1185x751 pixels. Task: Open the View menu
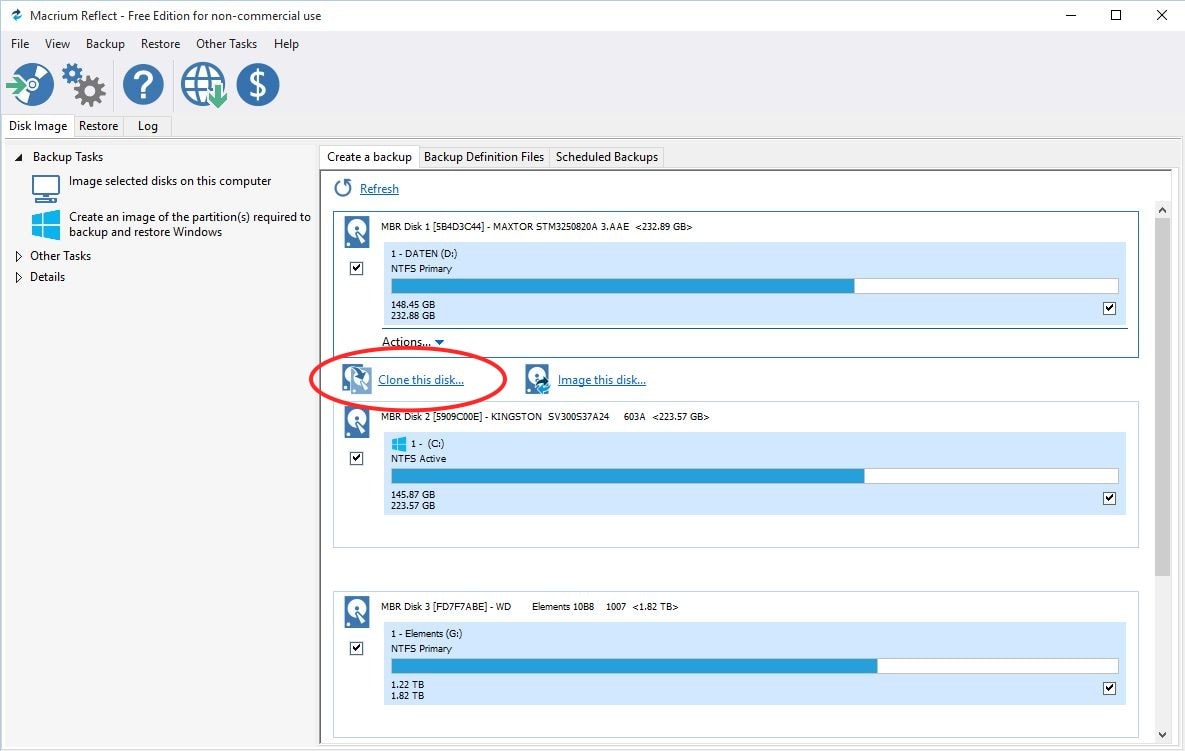57,44
